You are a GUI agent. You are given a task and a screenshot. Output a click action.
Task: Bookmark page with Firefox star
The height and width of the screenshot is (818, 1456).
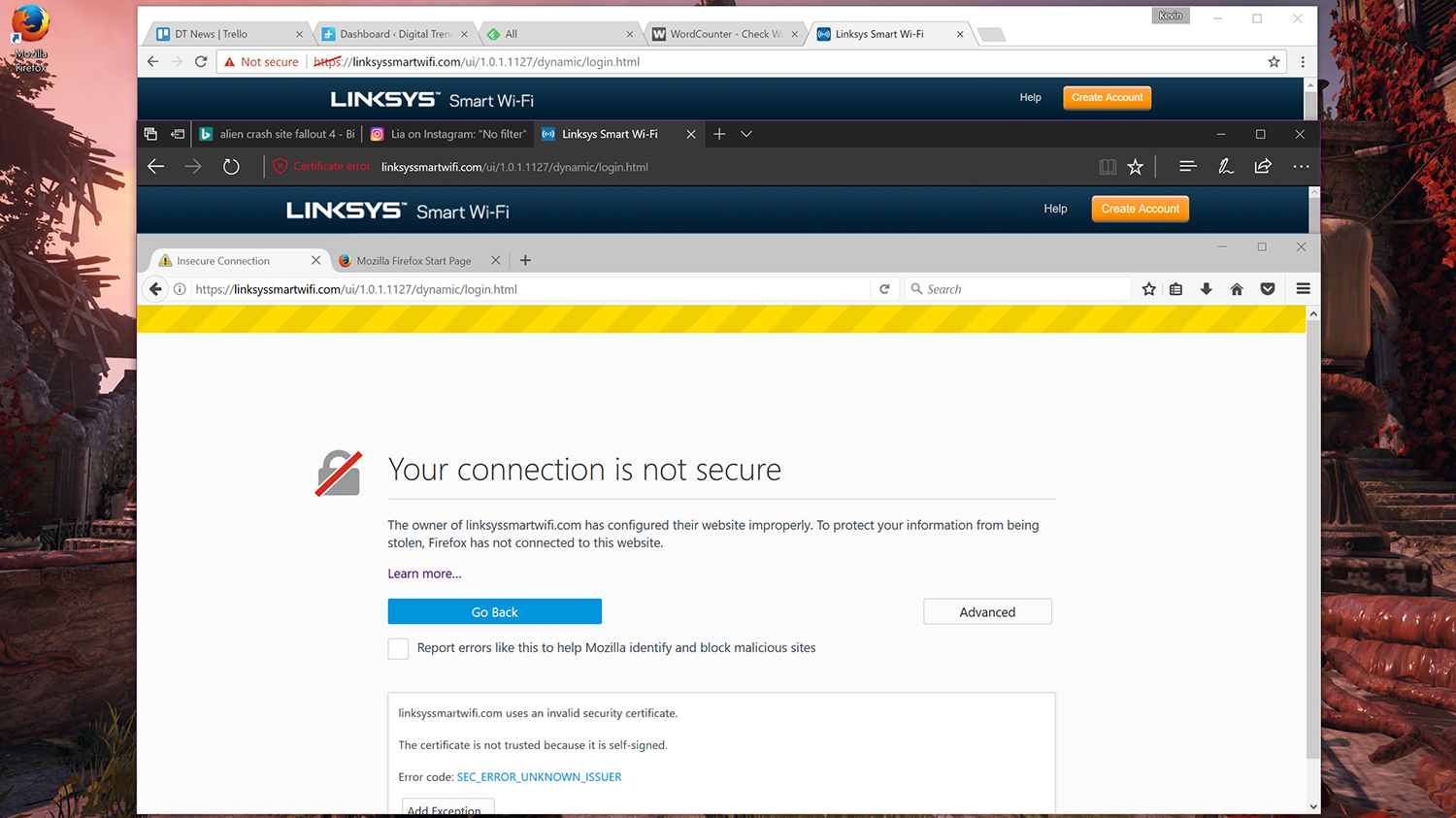tap(1149, 289)
